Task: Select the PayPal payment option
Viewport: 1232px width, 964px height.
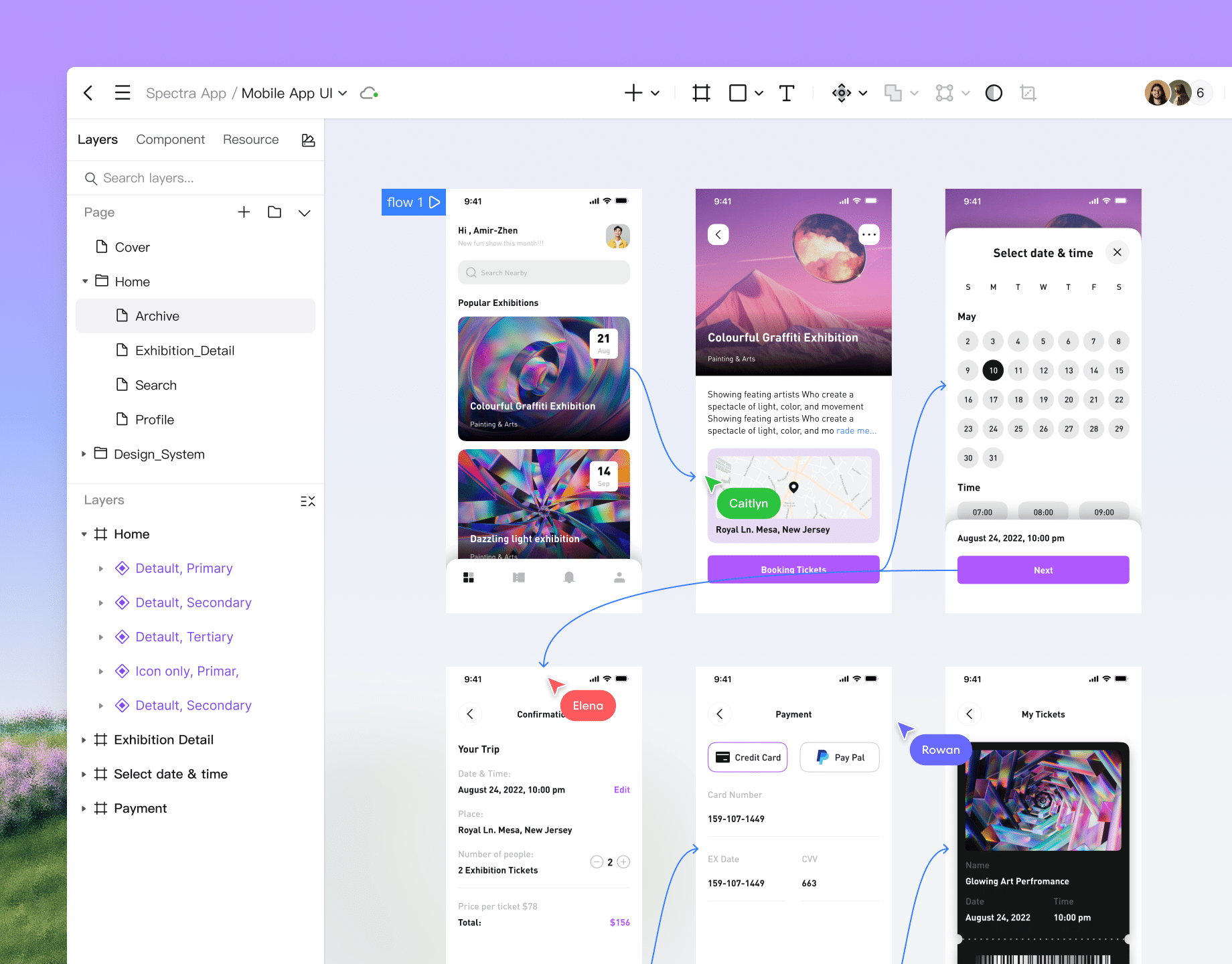Action: pyautogui.click(x=839, y=757)
